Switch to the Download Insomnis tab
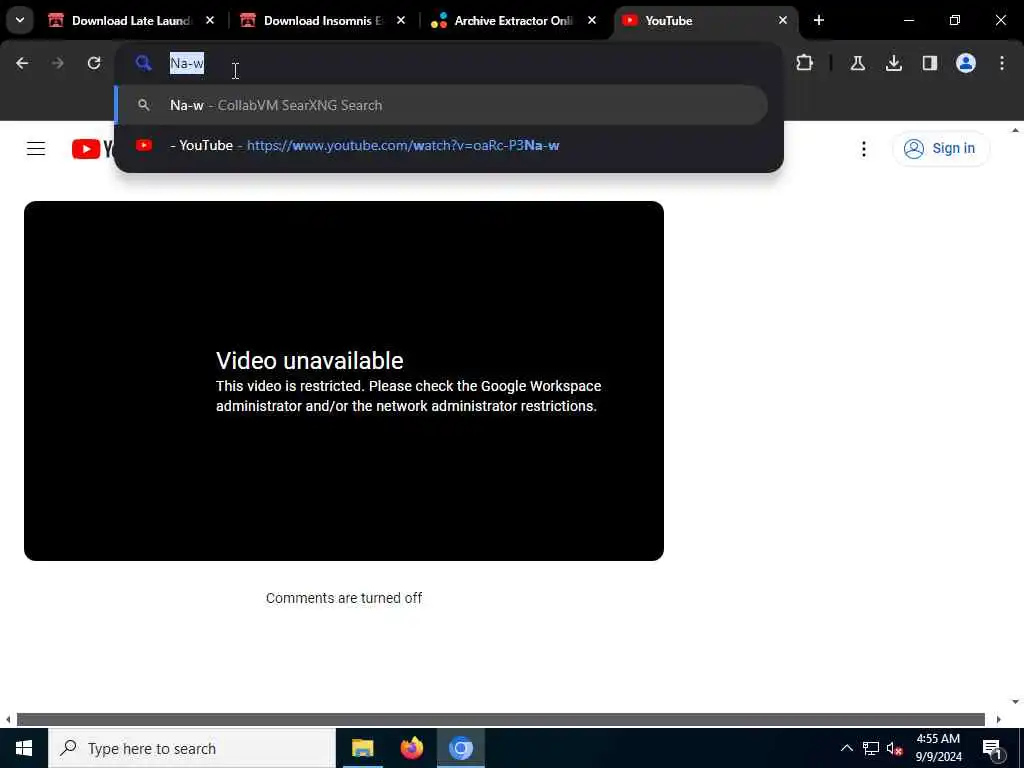 point(322,21)
